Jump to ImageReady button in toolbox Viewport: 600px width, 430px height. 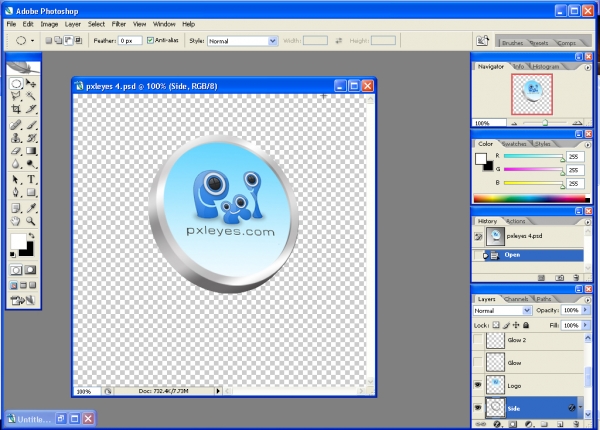[23, 301]
